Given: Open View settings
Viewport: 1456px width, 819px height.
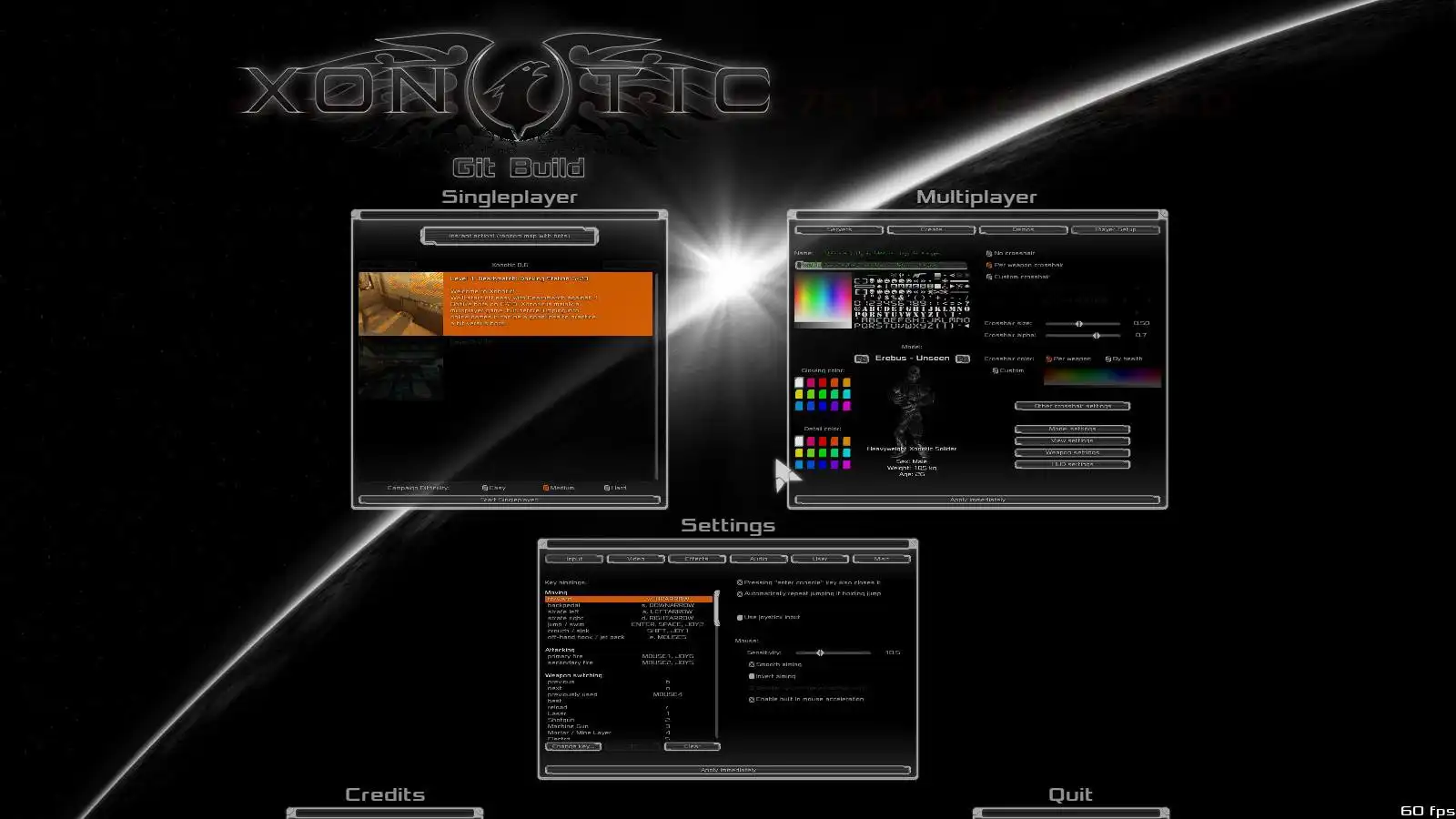Looking at the screenshot, I should tap(1073, 440).
